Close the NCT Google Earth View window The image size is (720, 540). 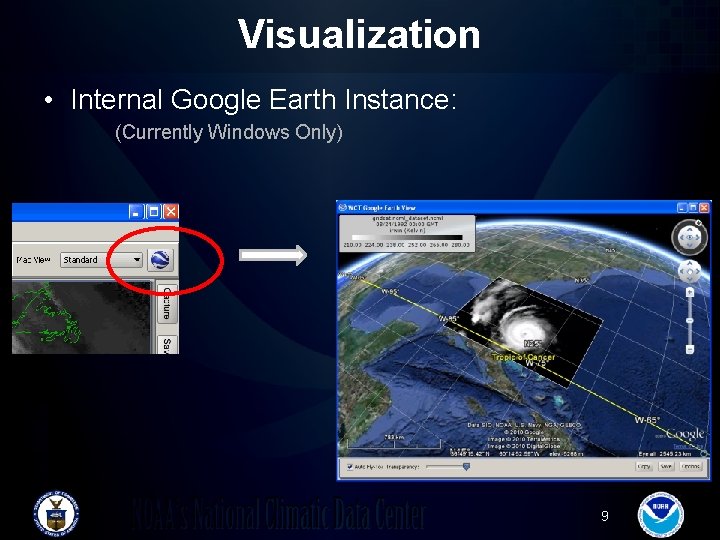[704, 208]
